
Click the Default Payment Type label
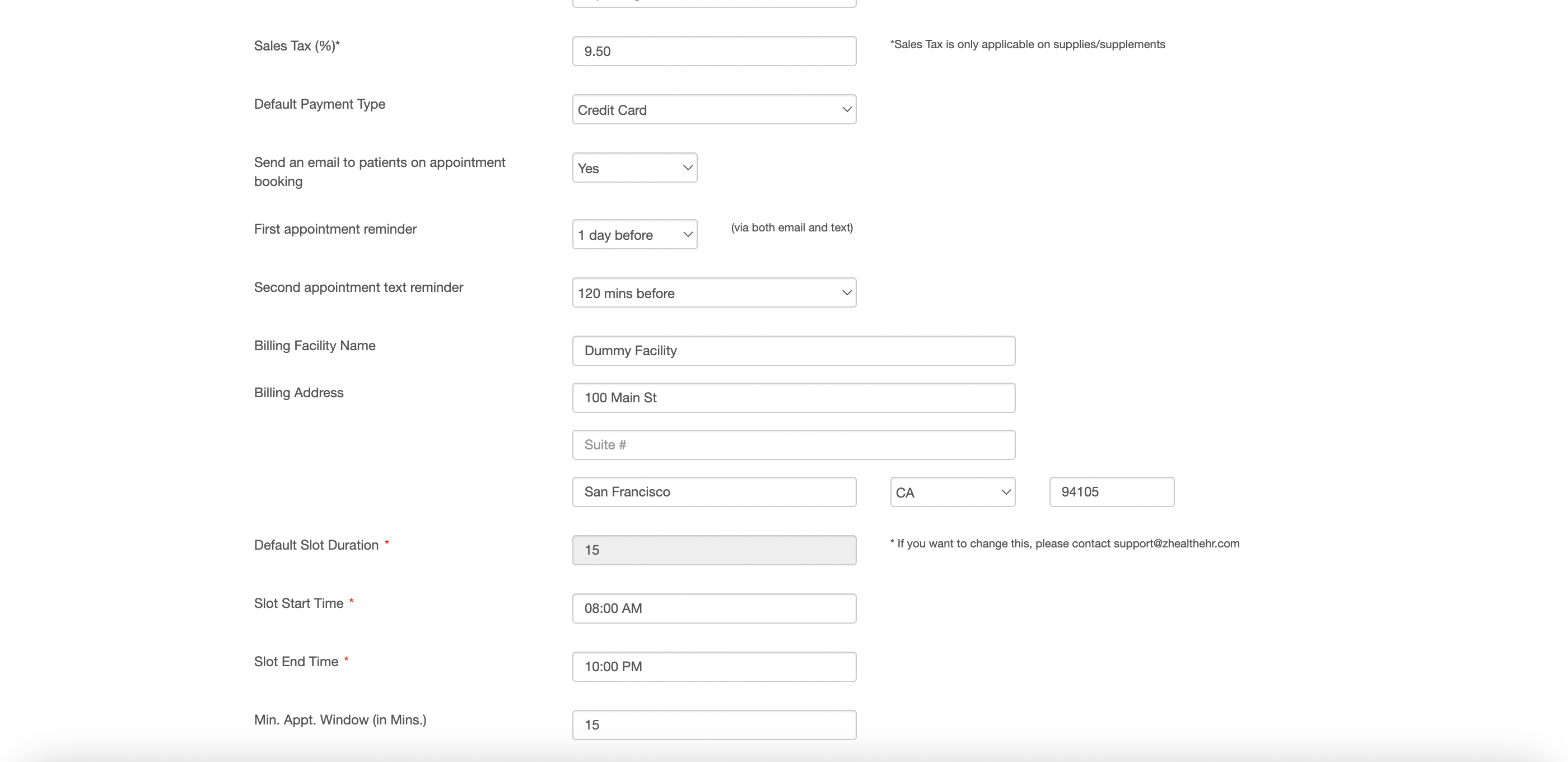pos(320,104)
